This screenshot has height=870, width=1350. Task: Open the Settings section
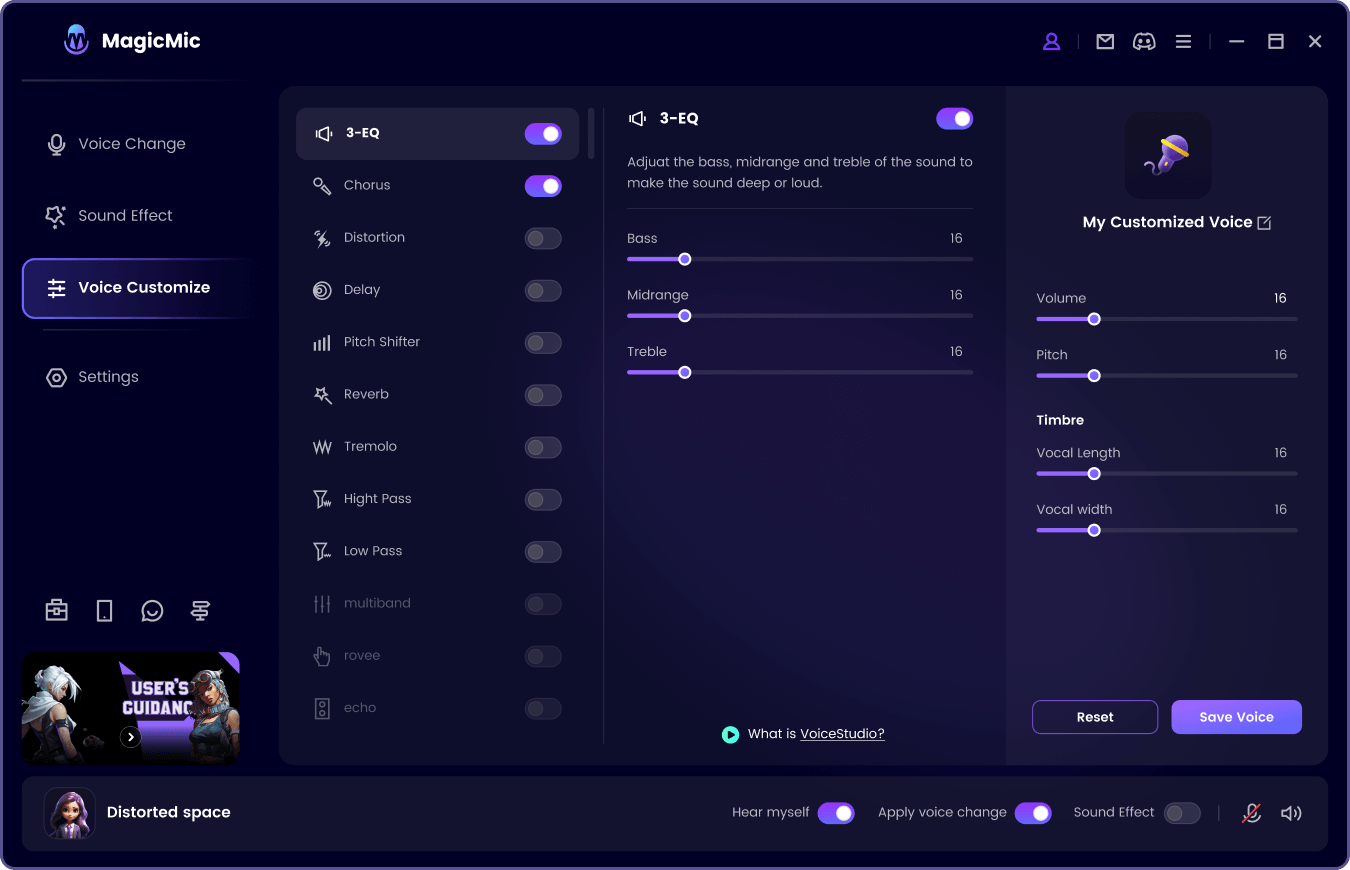[x=108, y=377]
